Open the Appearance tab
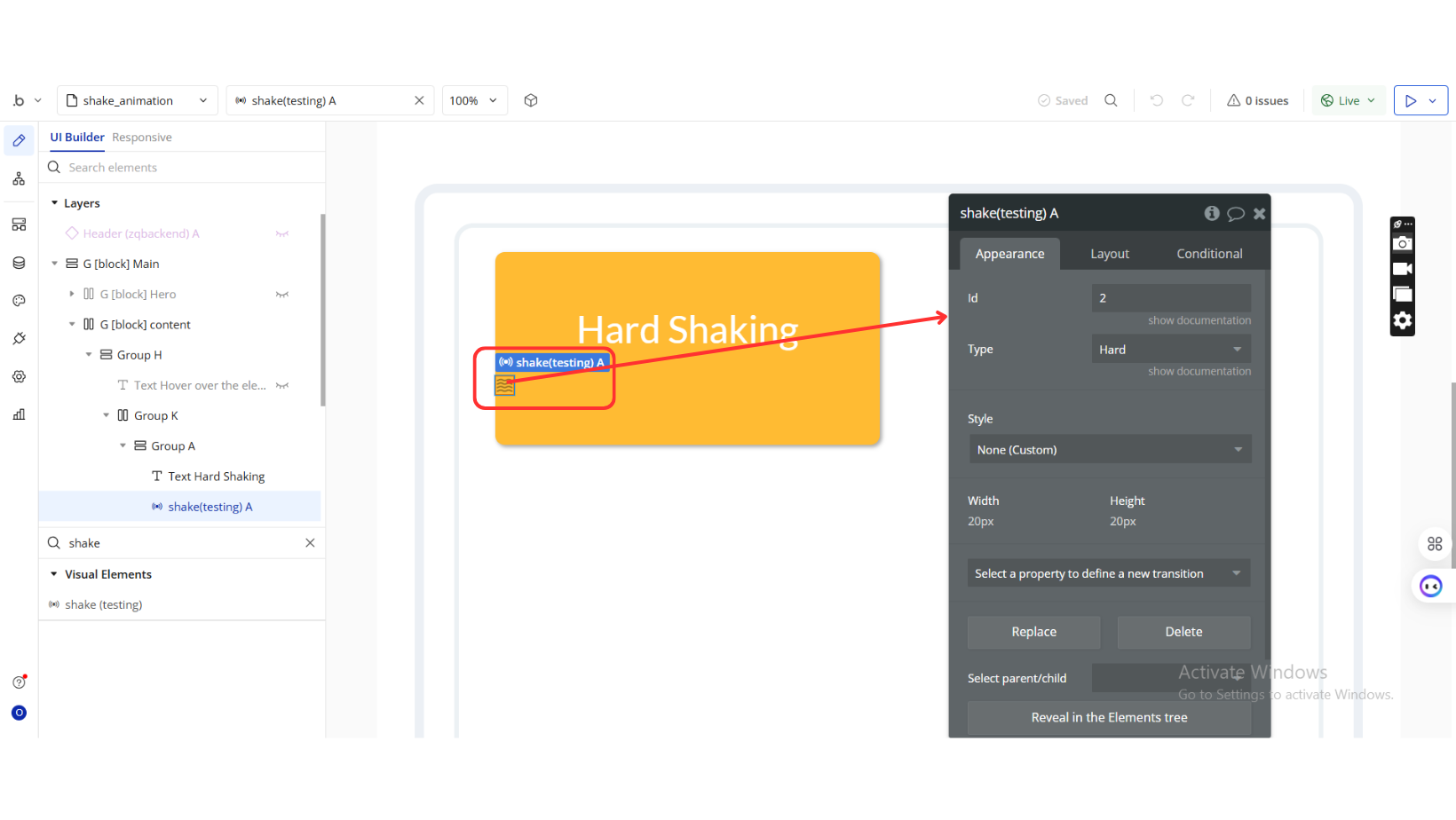Image resolution: width=1456 pixels, height=820 pixels. tap(1009, 254)
